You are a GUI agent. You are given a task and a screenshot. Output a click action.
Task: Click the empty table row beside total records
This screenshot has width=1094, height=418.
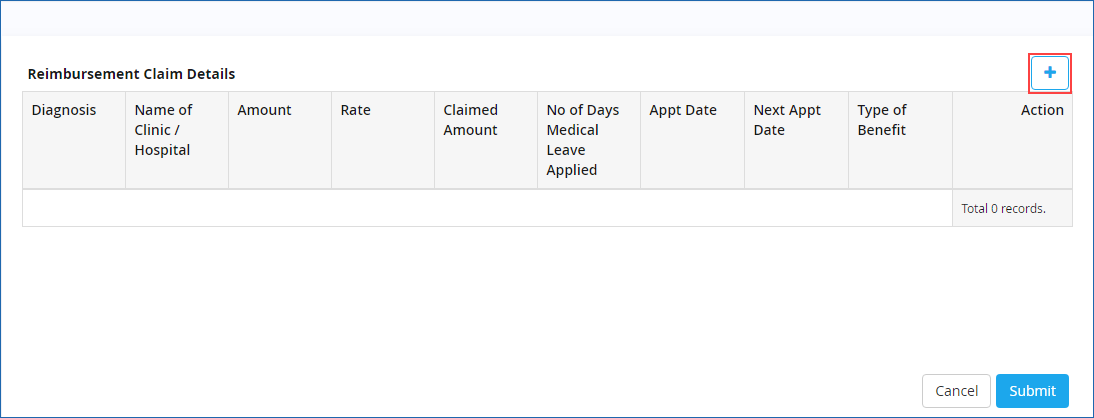[x=488, y=208]
